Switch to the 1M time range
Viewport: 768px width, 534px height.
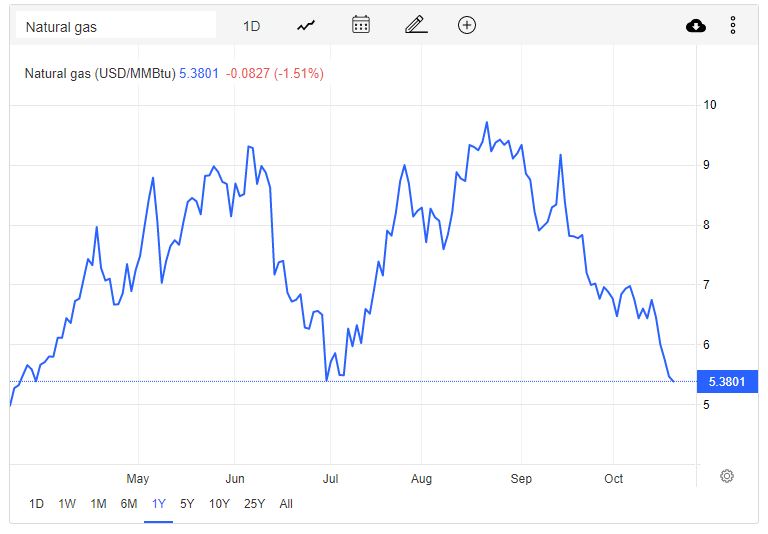98,504
